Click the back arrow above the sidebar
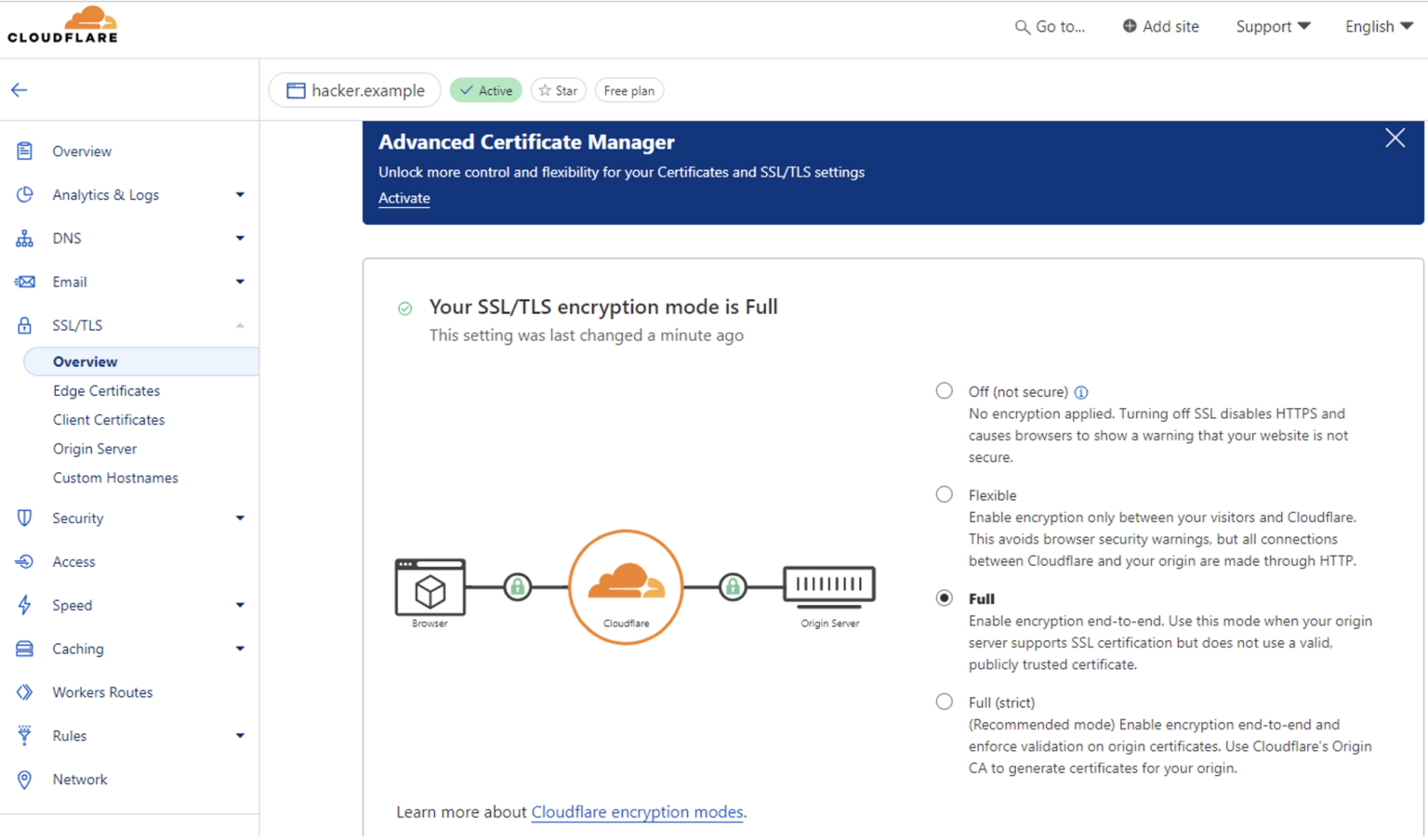This screenshot has width=1428, height=840. click(19, 89)
